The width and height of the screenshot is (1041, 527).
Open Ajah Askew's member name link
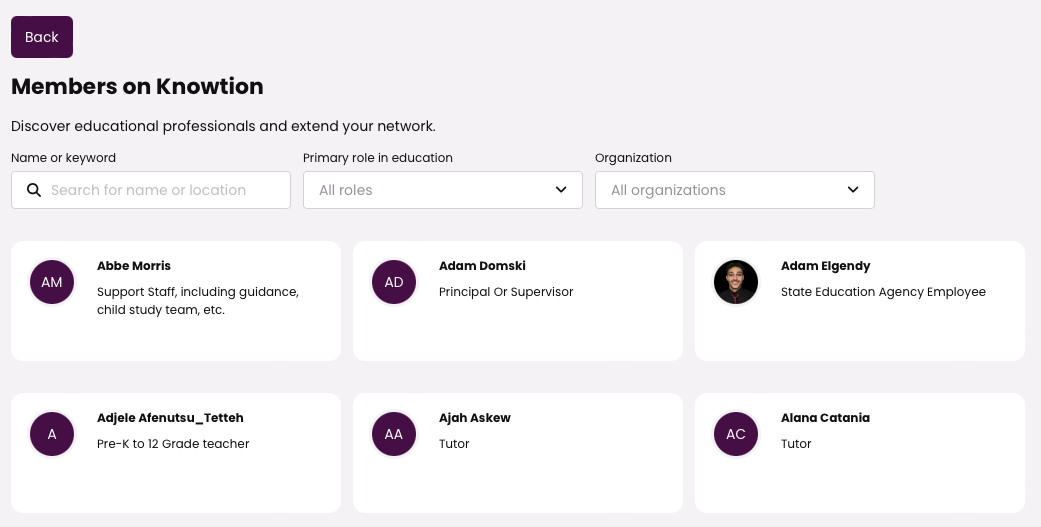click(x=474, y=418)
